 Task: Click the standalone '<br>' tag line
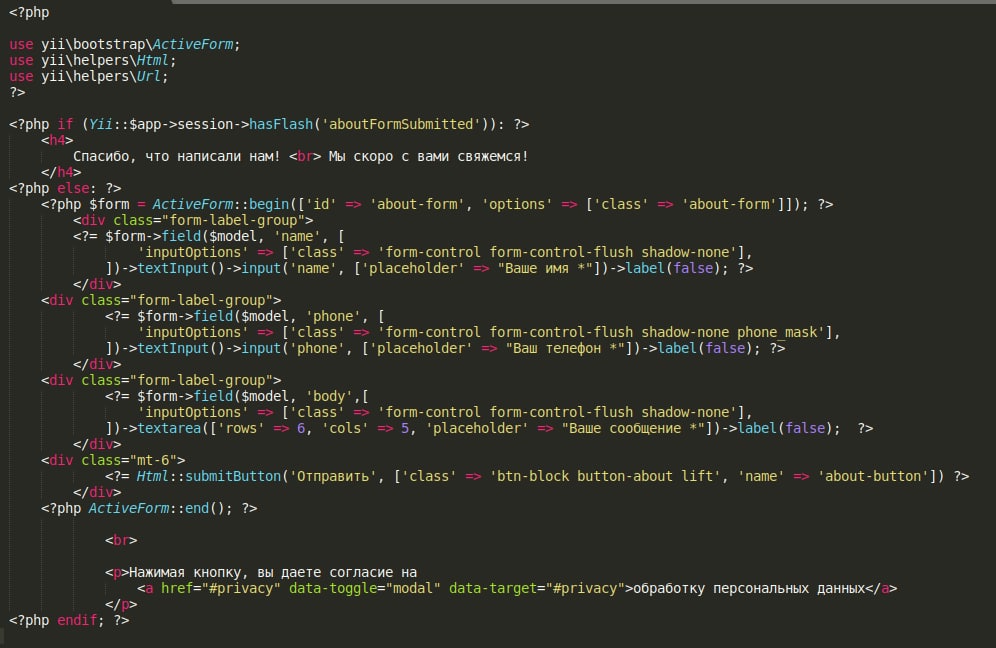coord(121,540)
